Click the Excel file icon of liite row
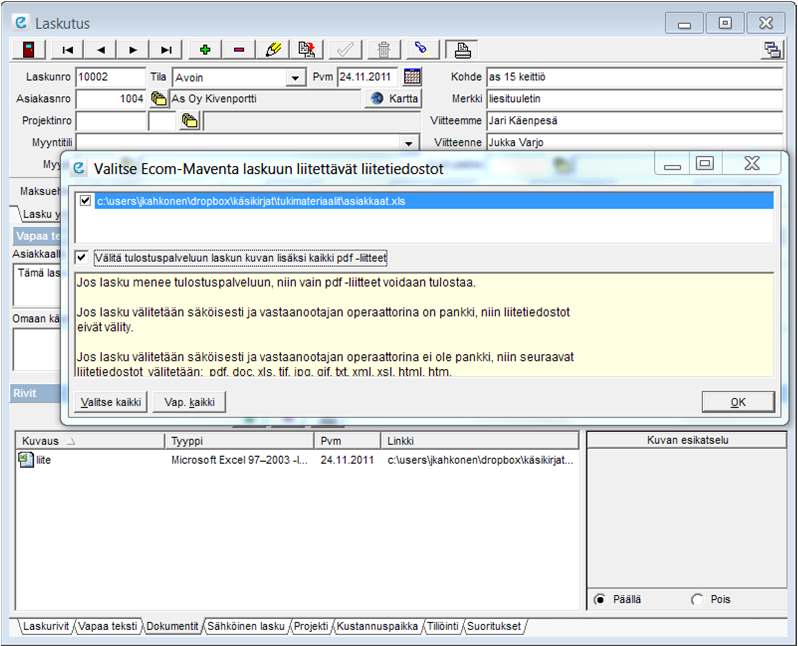This screenshot has width=798, height=646. pos(25,460)
